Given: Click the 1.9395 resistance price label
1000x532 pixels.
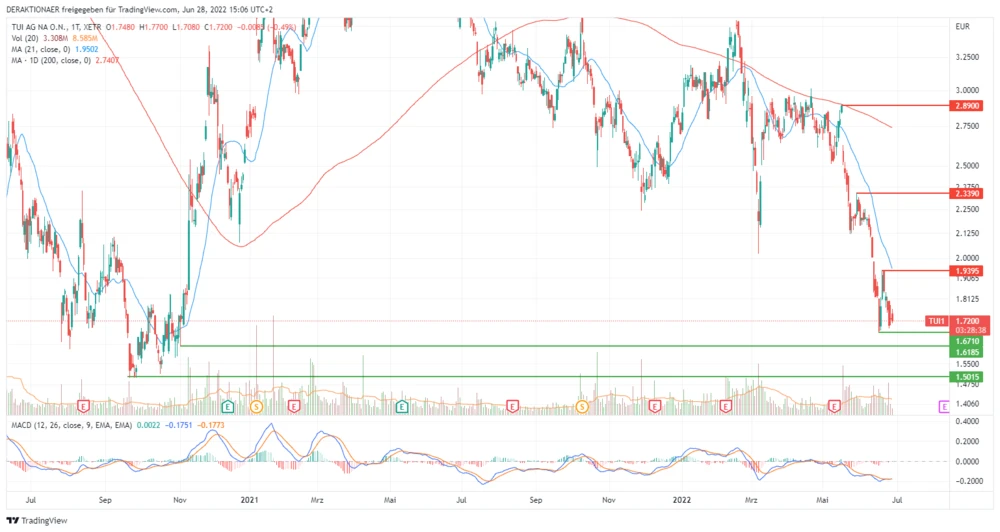Looking at the screenshot, I should (967, 271).
